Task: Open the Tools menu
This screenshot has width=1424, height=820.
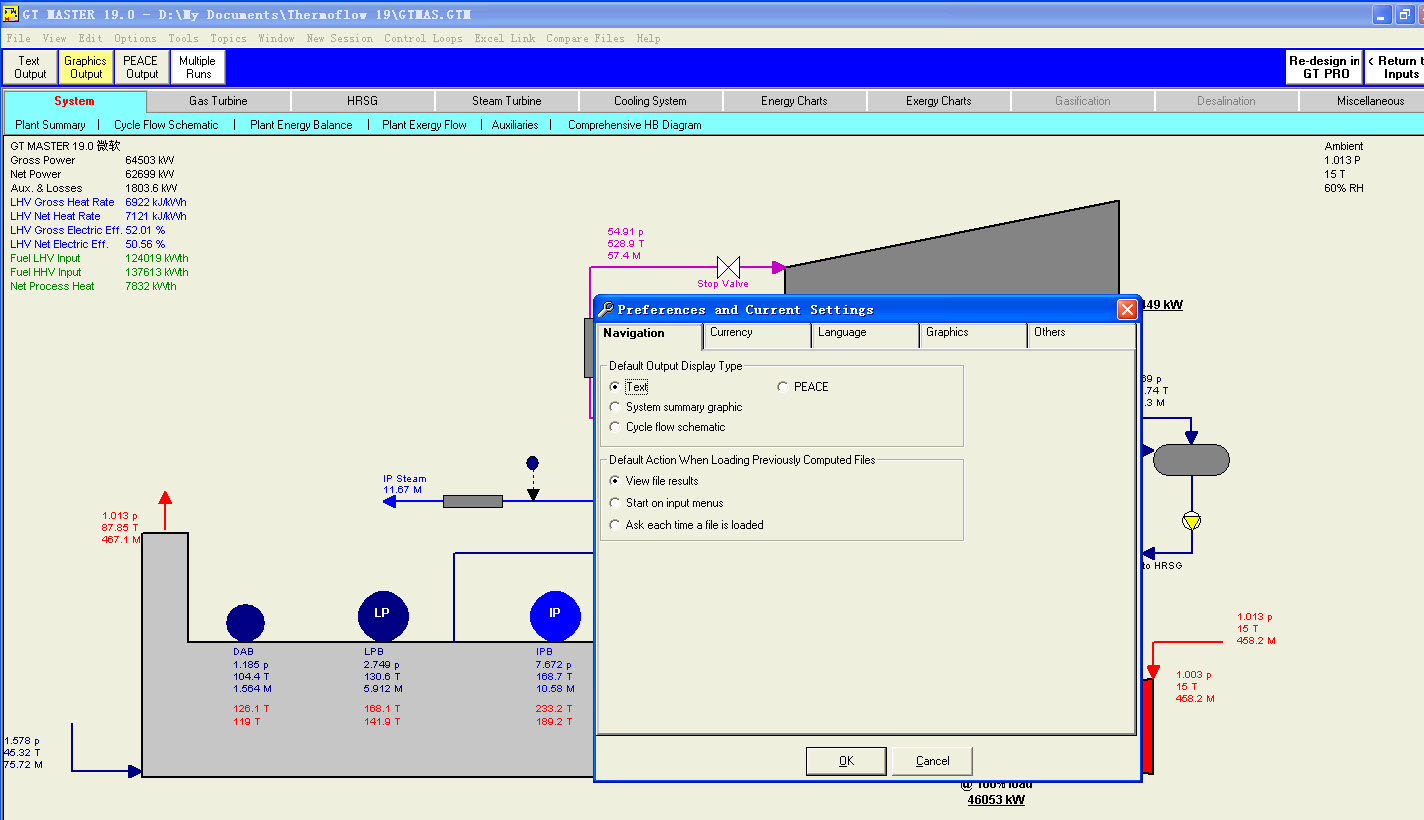Action: pyautogui.click(x=183, y=38)
